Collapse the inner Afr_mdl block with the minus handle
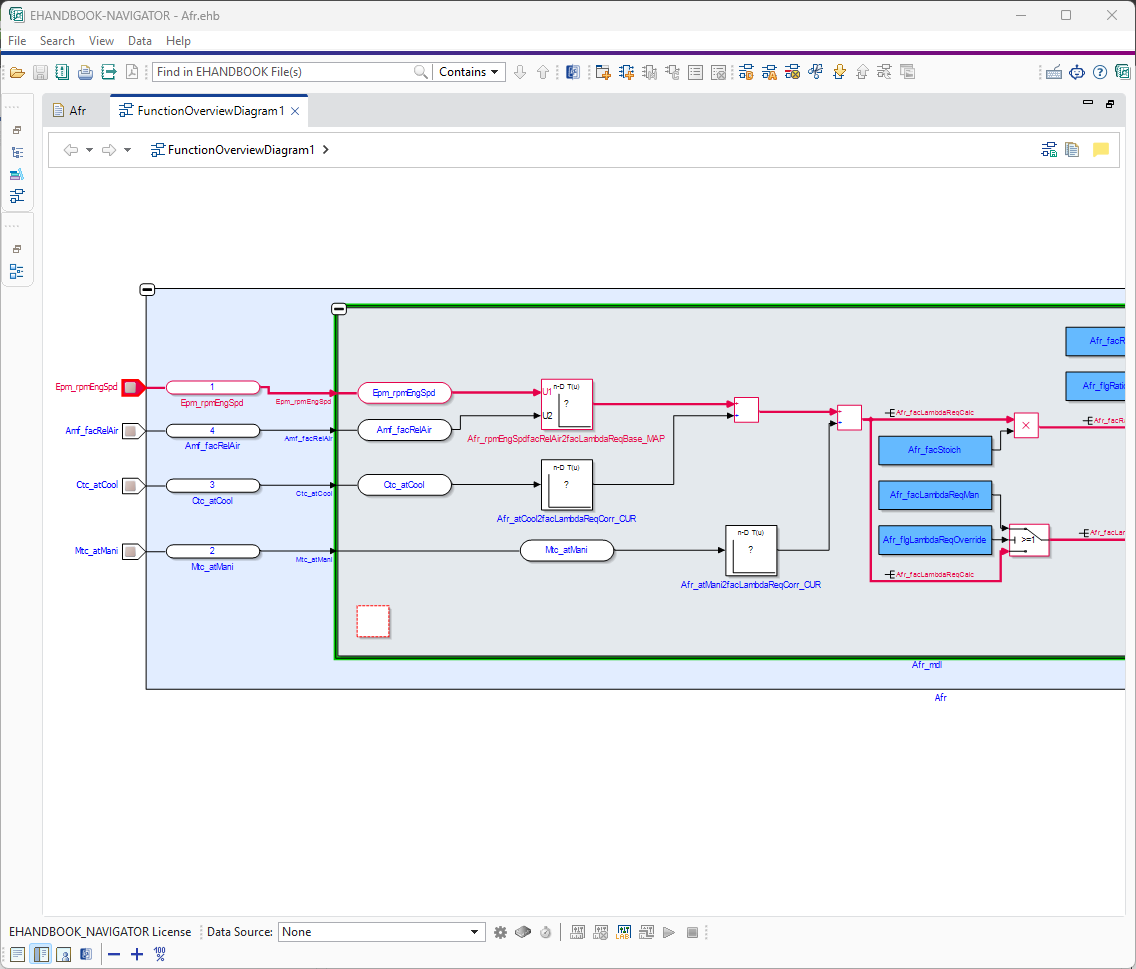This screenshot has height=969, width=1136. click(338, 309)
